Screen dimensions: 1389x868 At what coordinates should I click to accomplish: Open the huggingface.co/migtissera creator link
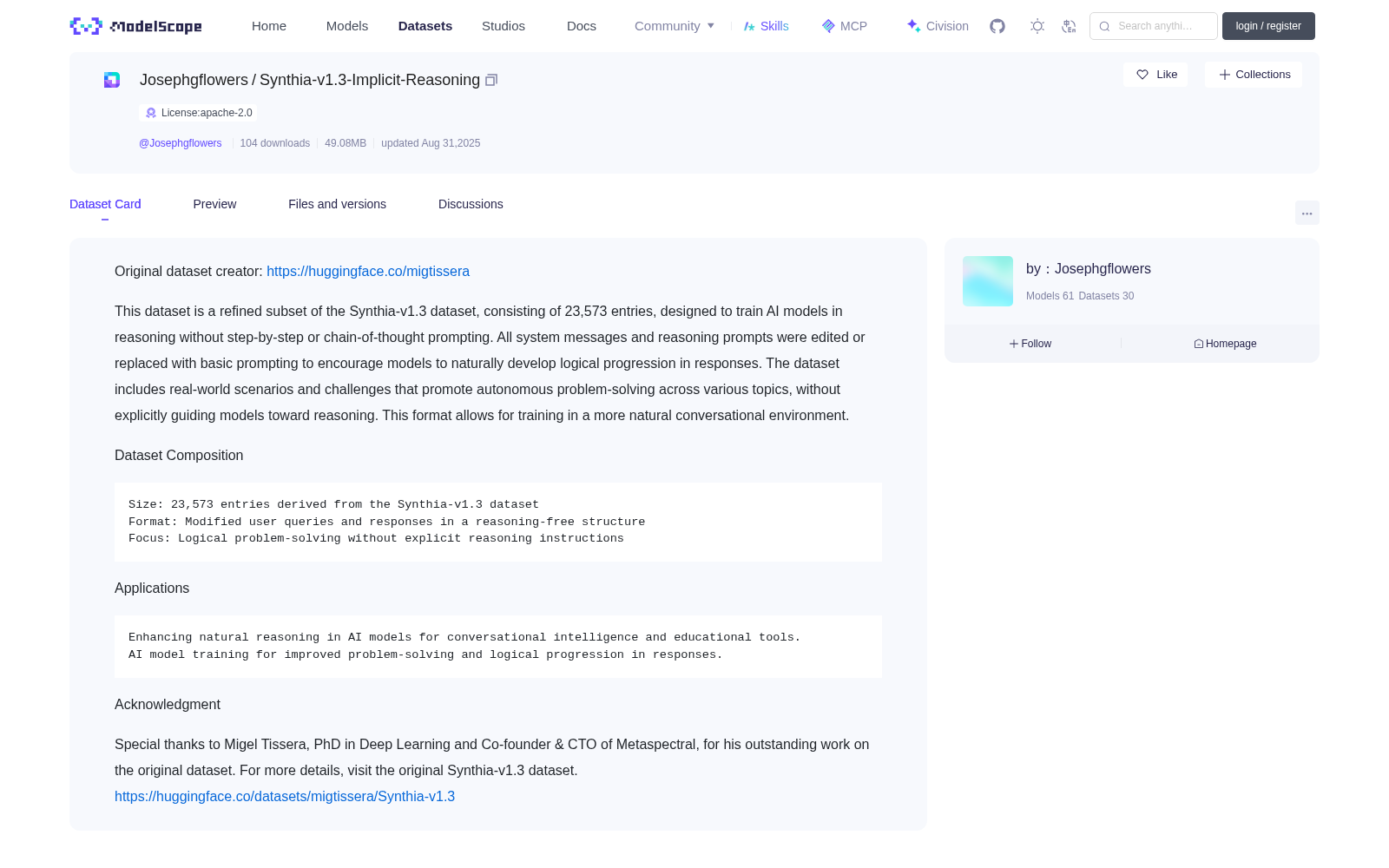point(368,272)
